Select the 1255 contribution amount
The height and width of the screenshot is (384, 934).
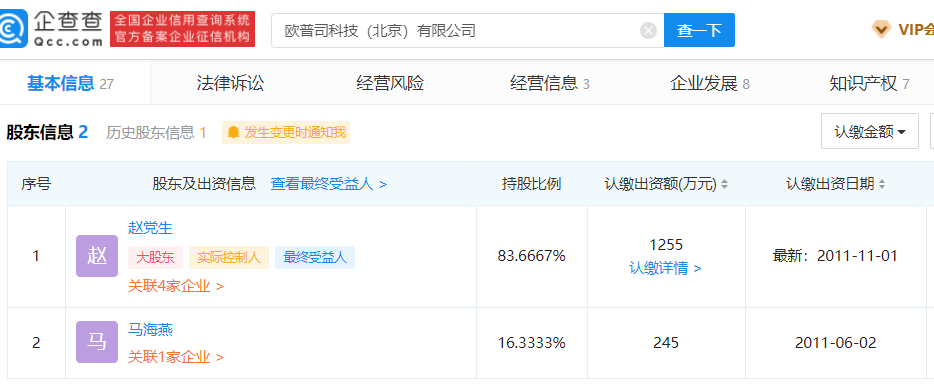(x=666, y=245)
